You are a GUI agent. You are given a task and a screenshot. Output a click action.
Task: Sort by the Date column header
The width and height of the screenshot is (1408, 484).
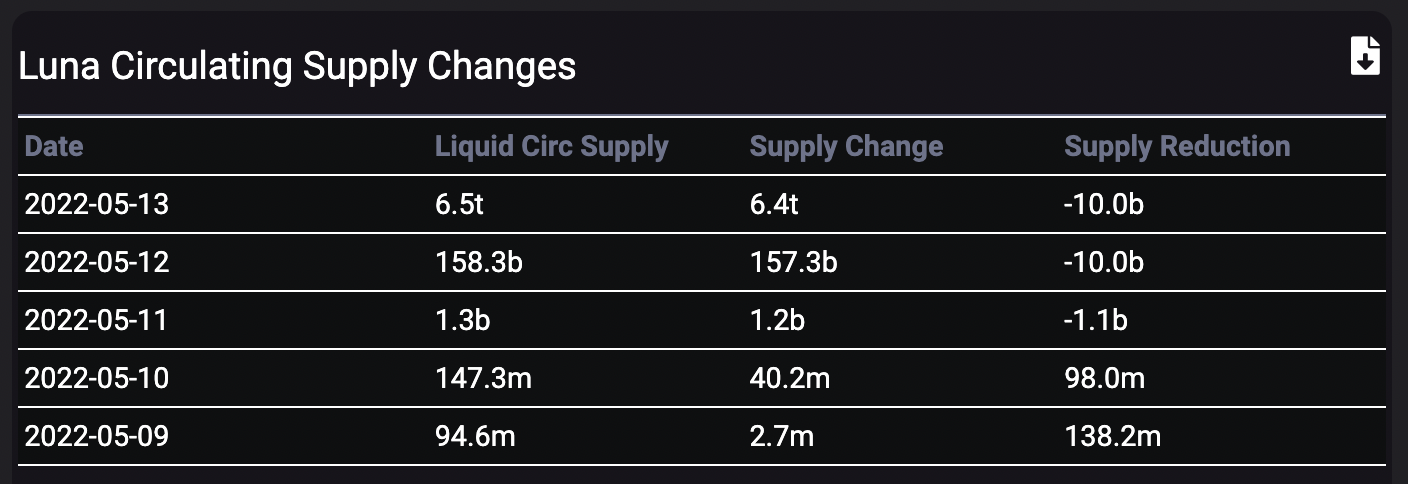click(x=54, y=146)
